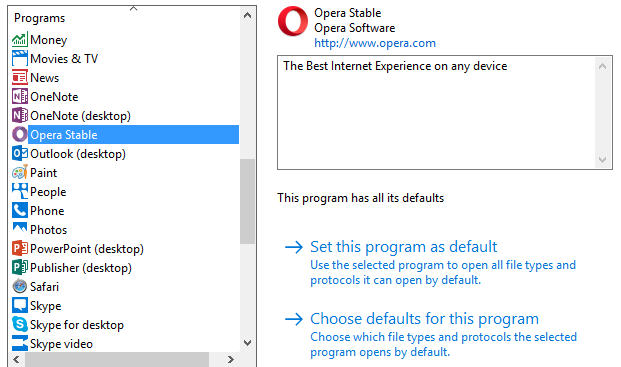Click the PowerPoint (desktop) icon
The height and width of the screenshot is (367, 621).
point(19,249)
